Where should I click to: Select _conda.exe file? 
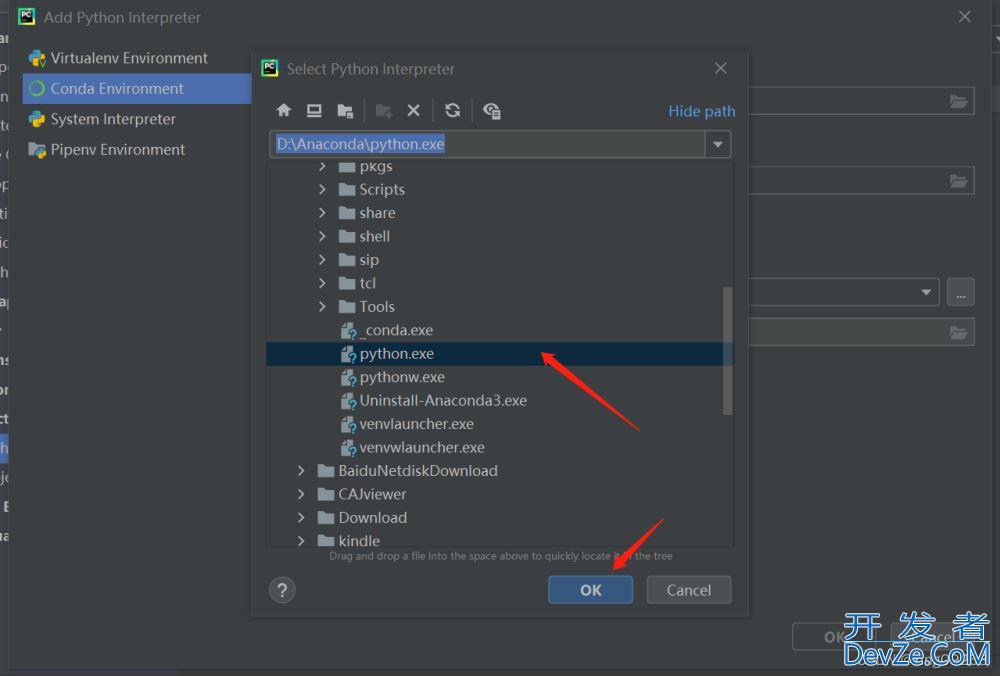(x=386, y=330)
